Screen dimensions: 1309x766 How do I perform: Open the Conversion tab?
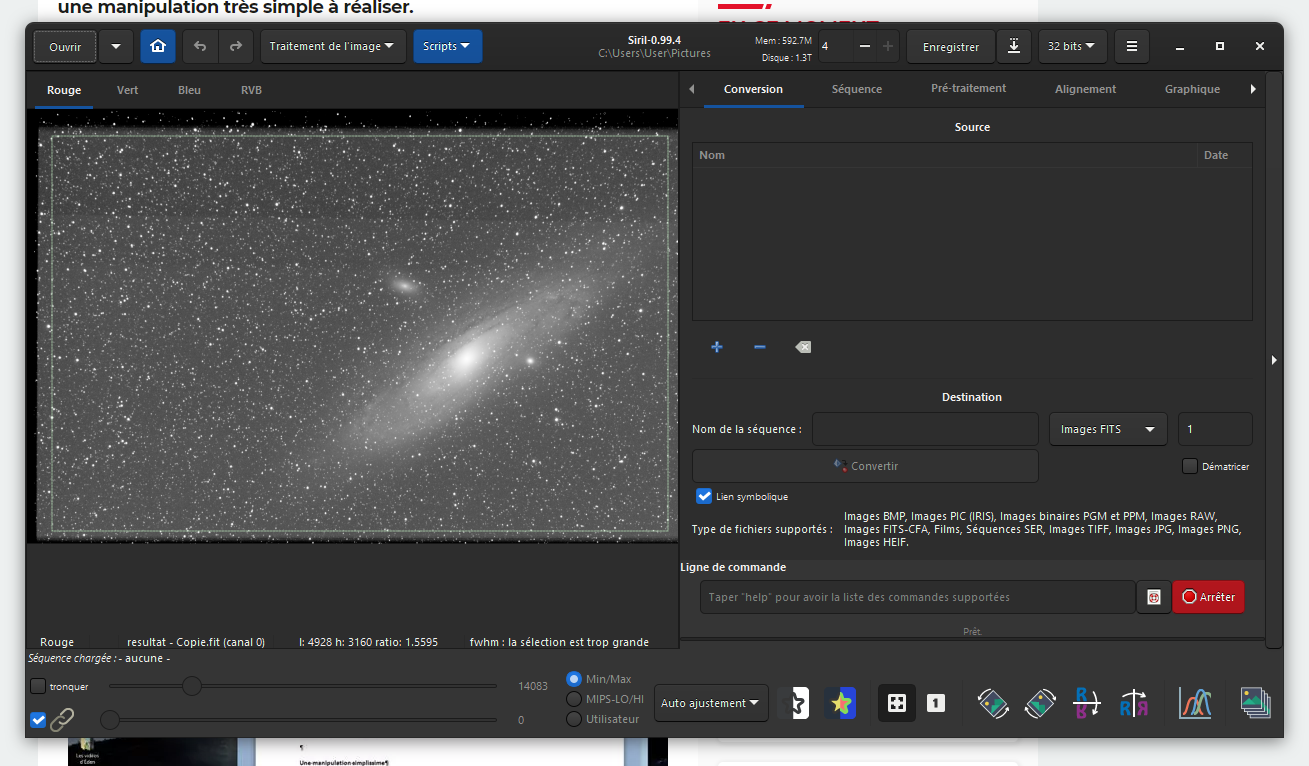754,89
